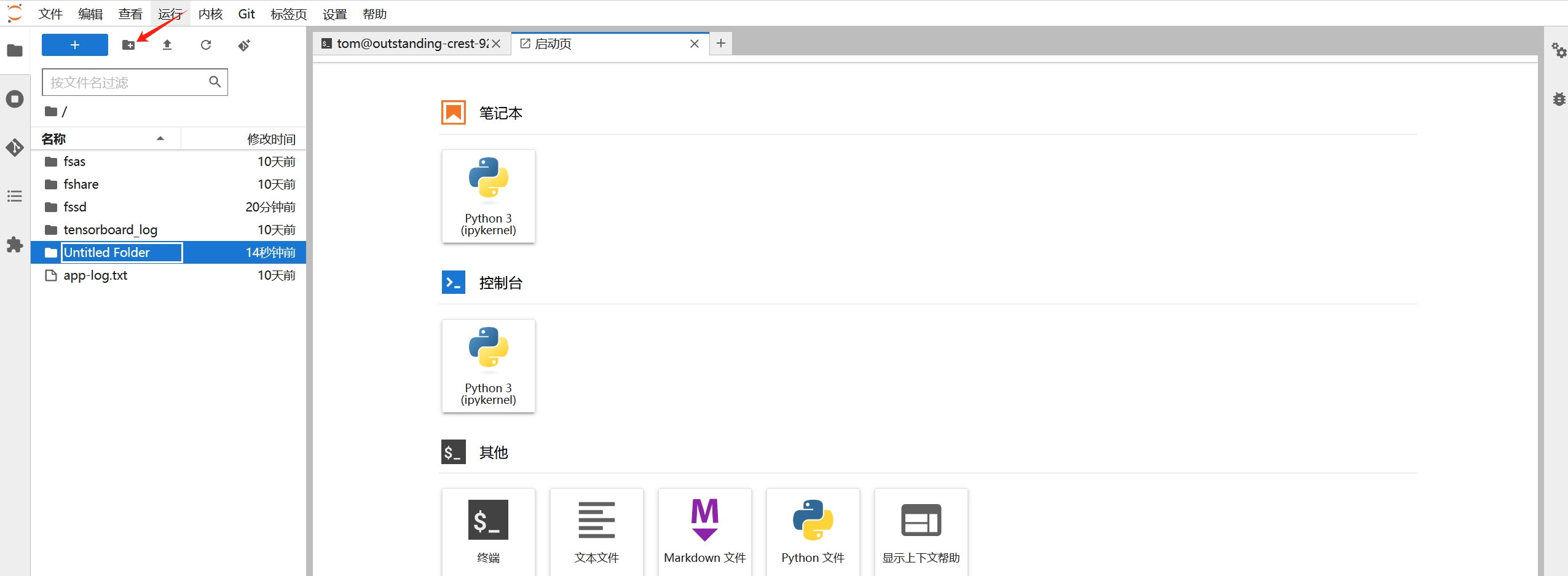Viewport: 1568px width, 576px height.
Task: Open the 设置 menu
Action: tap(335, 14)
